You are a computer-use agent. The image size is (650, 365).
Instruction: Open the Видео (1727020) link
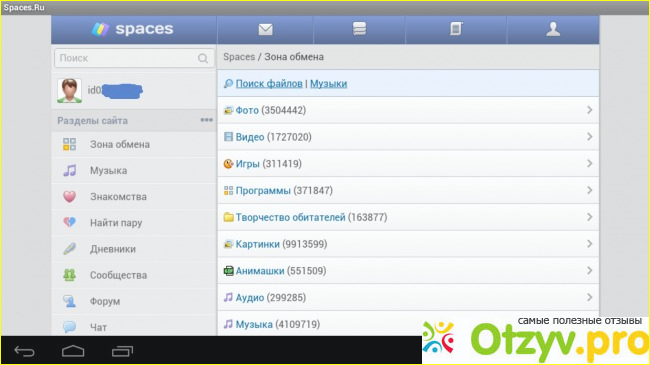coord(274,137)
